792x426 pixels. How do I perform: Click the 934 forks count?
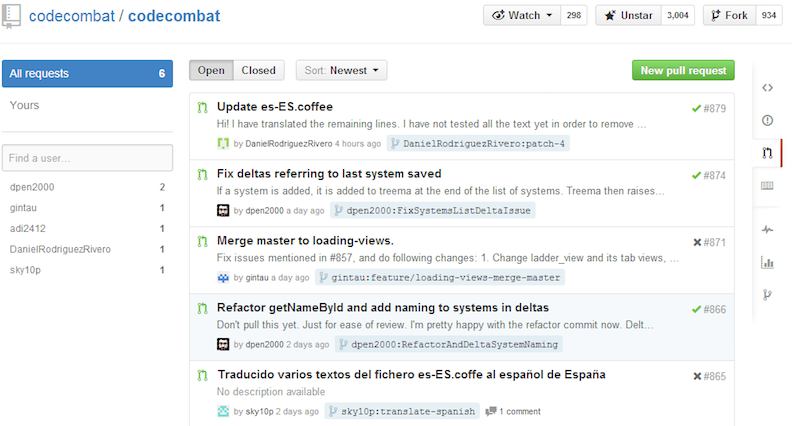click(x=769, y=16)
